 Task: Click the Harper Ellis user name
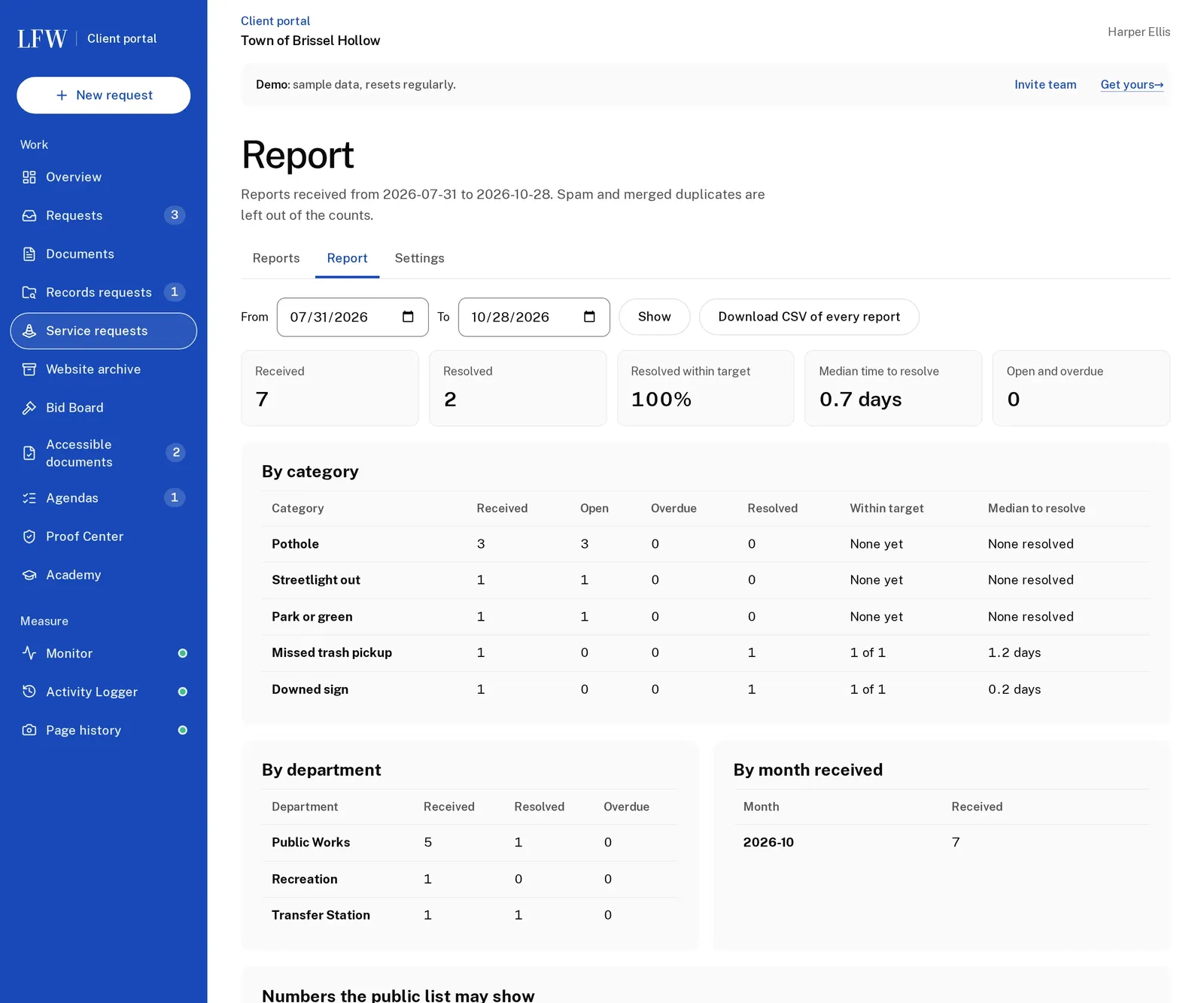tap(1139, 32)
